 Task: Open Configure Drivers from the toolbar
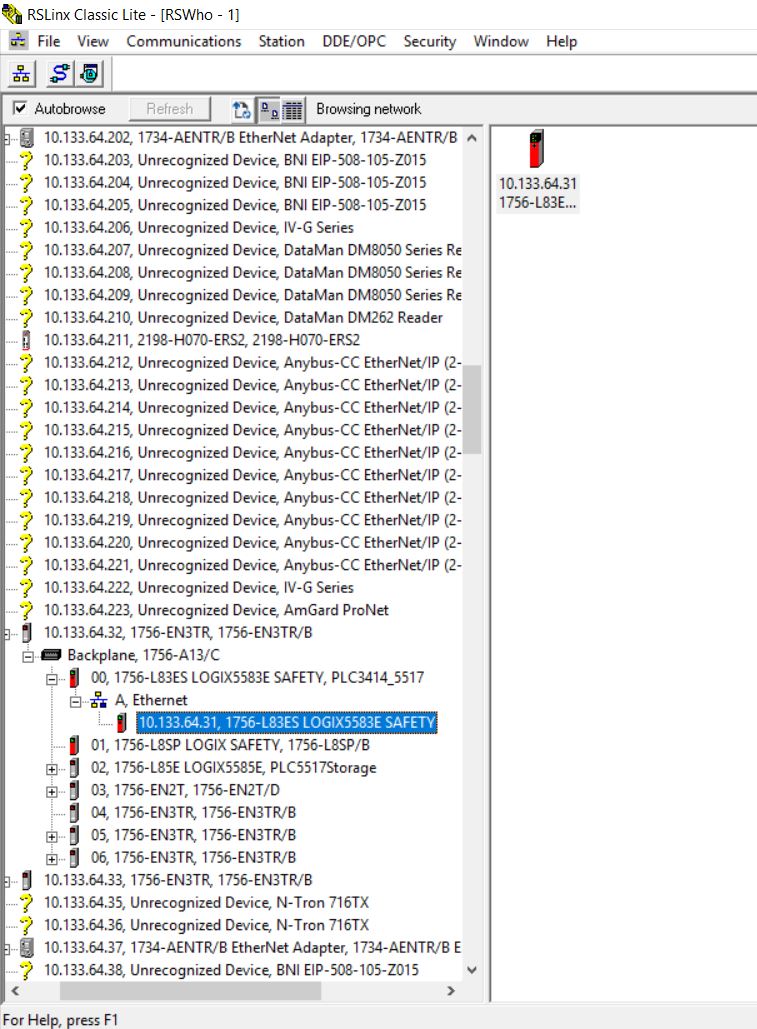(60, 74)
